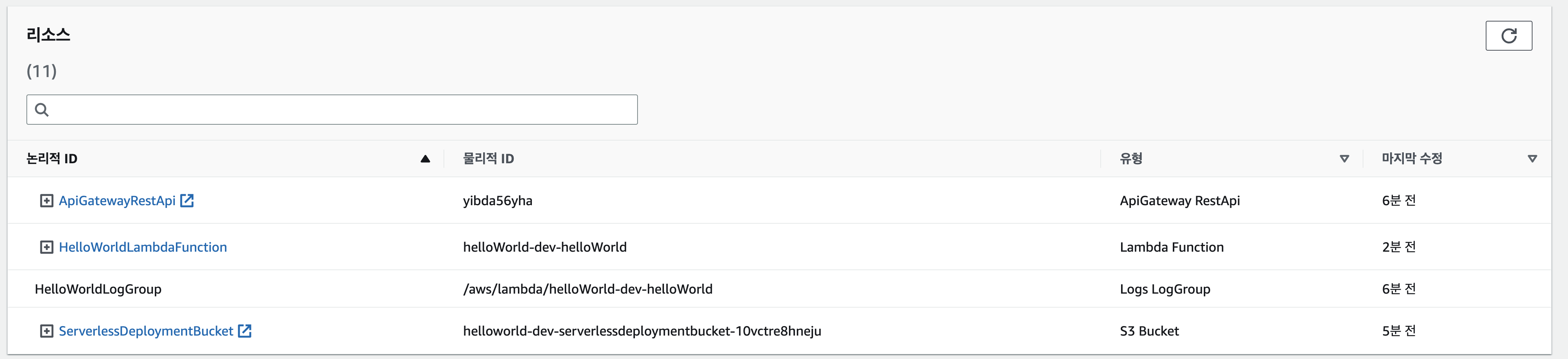The image size is (1568, 359).
Task: Open the ServerlessDeploymentBucket link
Action: pyautogui.click(x=145, y=331)
